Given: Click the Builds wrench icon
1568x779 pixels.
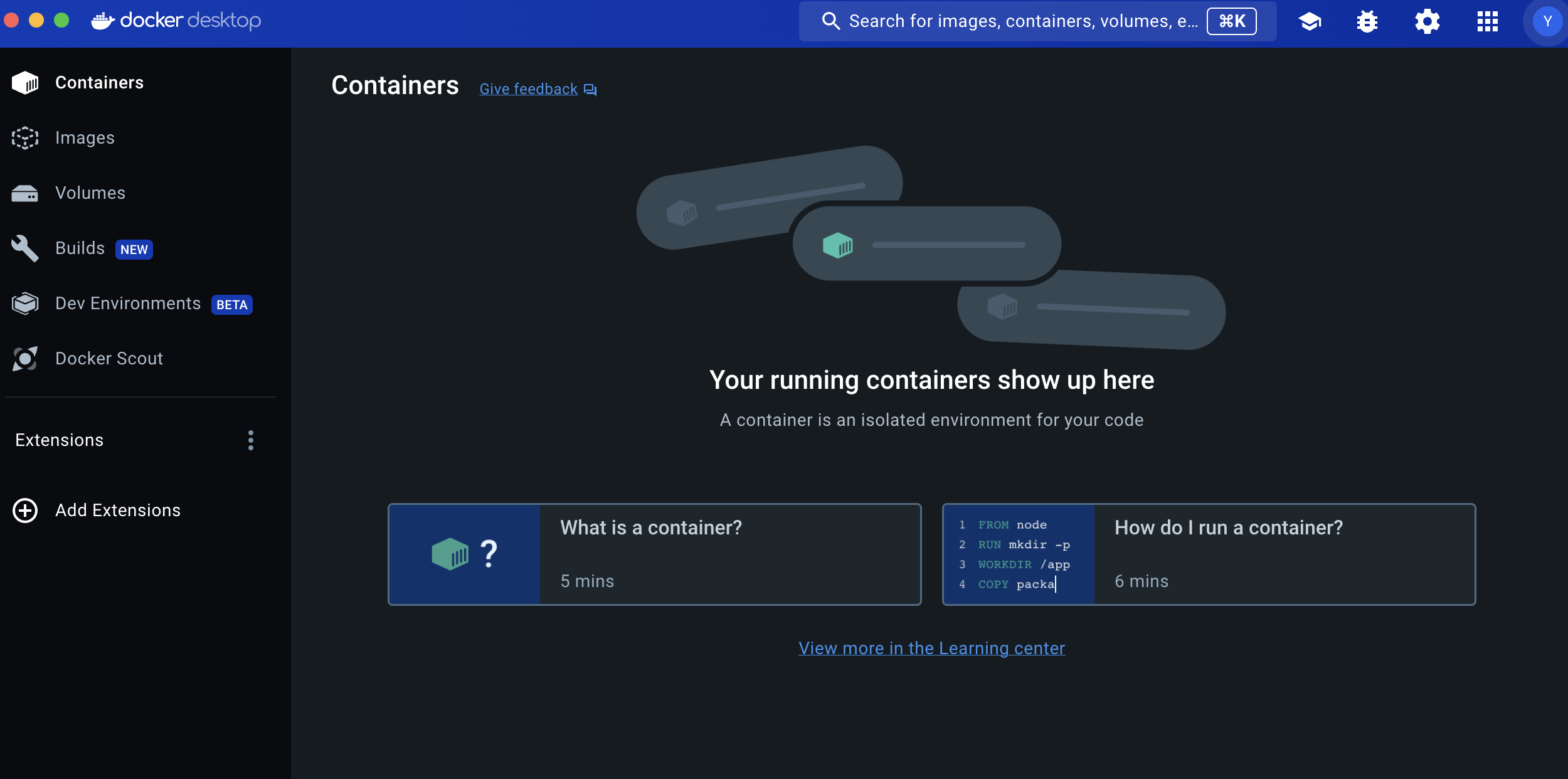Looking at the screenshot, I should 25,248.
